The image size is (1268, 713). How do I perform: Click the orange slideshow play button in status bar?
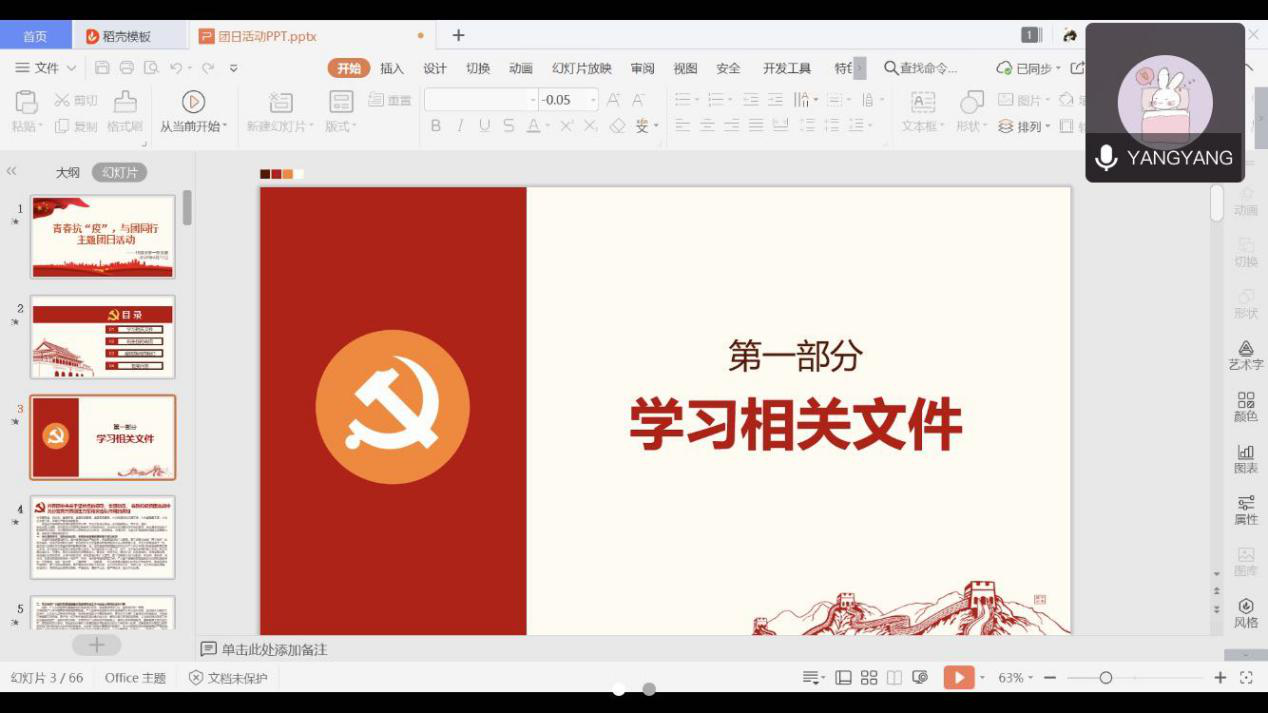[x=958, y=678]
